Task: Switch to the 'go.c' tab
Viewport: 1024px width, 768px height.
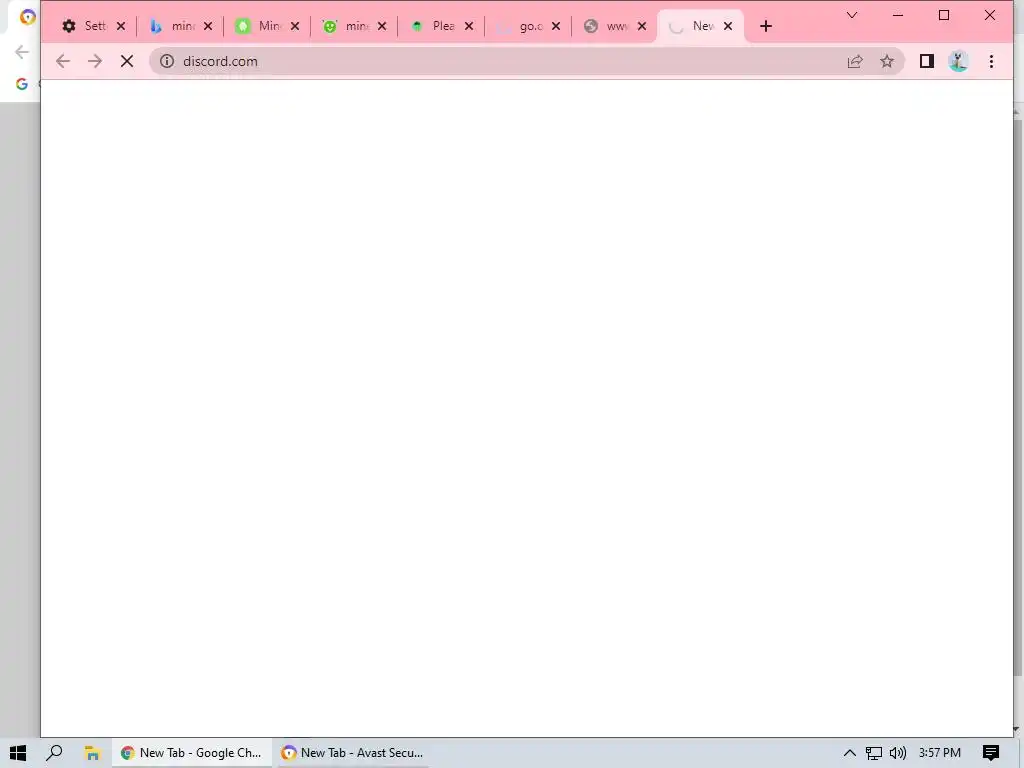Action: [x=520, y=26]
